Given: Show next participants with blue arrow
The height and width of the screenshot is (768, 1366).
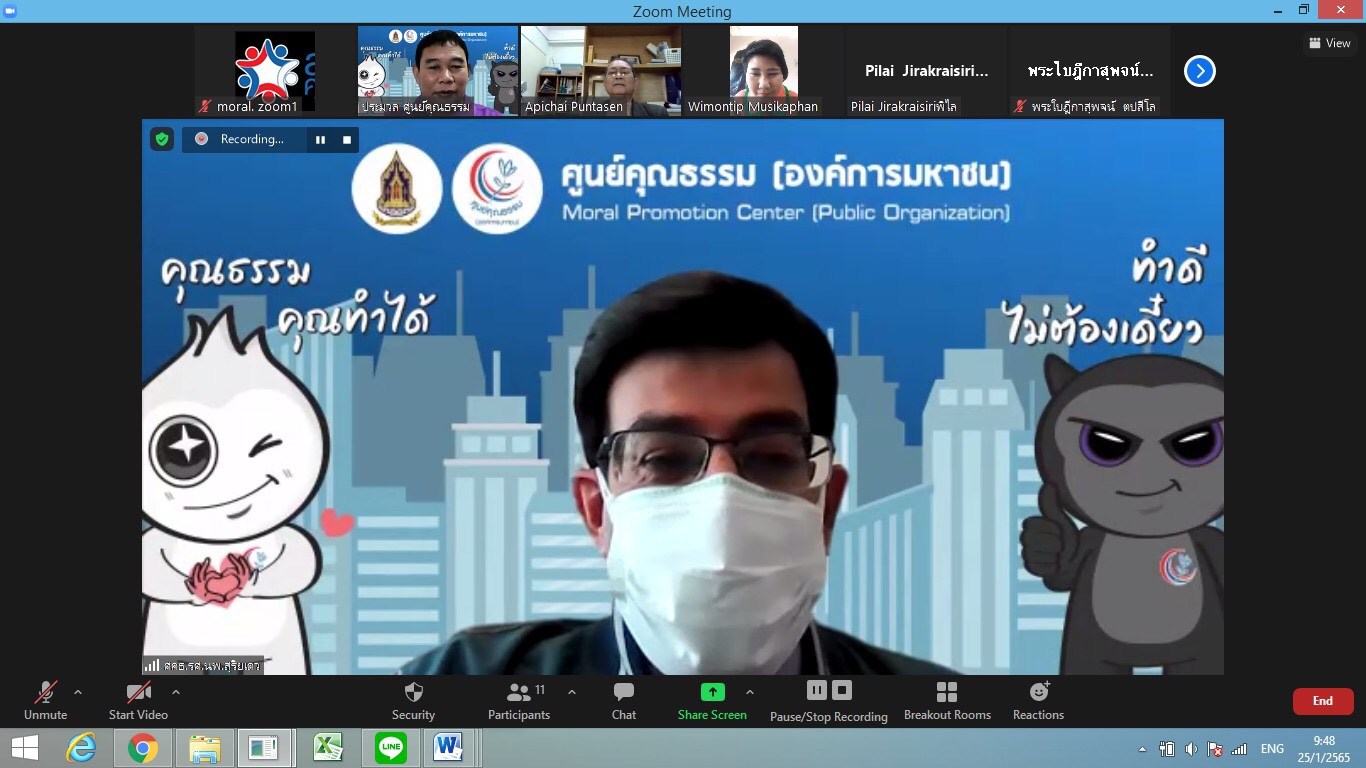Looking at the screenshot, I should coord(1200,71).
